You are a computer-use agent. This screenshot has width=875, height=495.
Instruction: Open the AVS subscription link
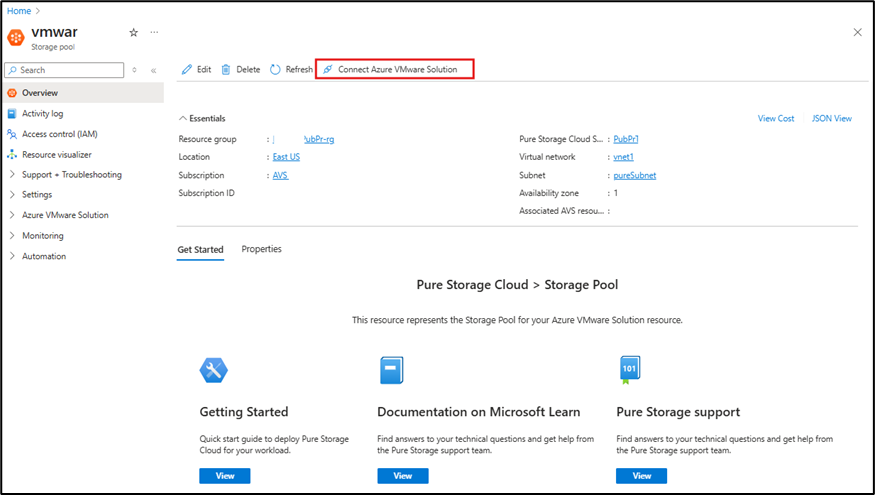click(x=280, y=175)
